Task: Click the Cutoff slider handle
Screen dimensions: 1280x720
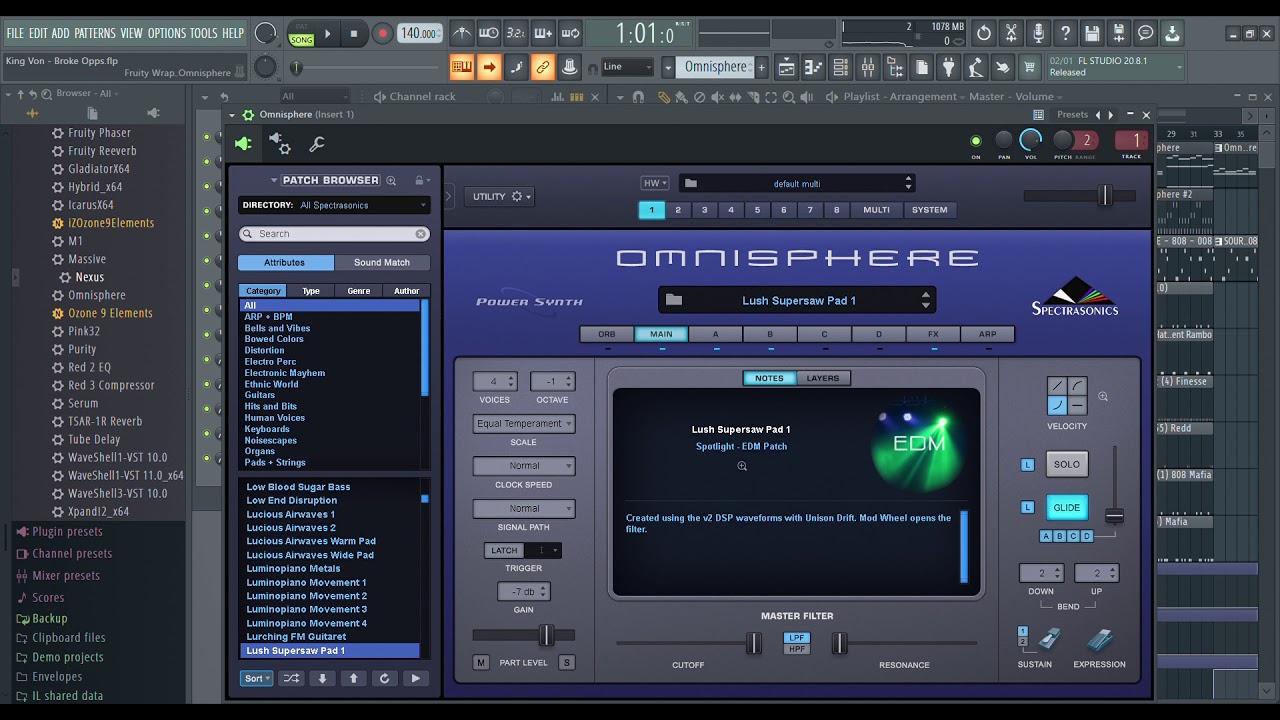Action: tap(754, 644)
